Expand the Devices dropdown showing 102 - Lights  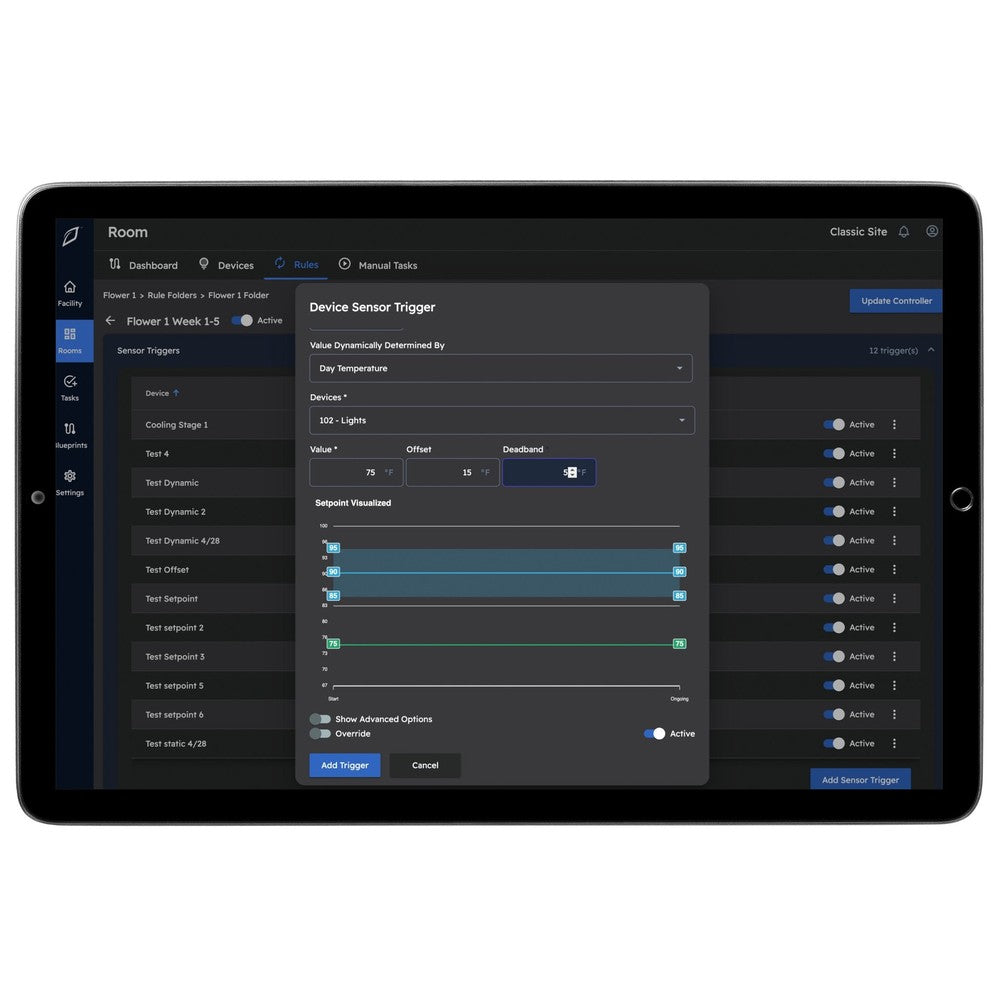coord(502,420)
